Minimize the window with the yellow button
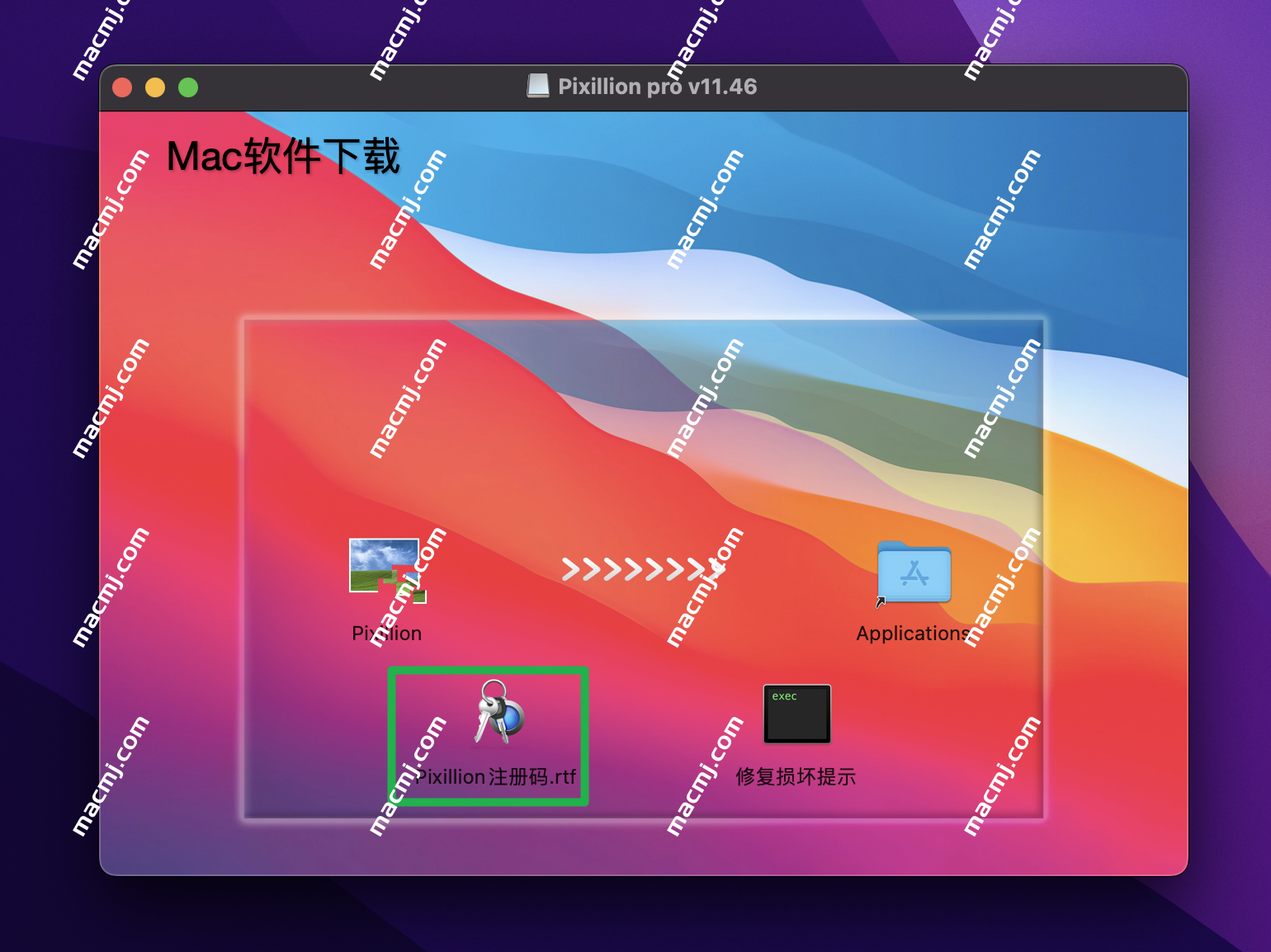Screen dimensions: 1271x952 [x=155, y=87]
